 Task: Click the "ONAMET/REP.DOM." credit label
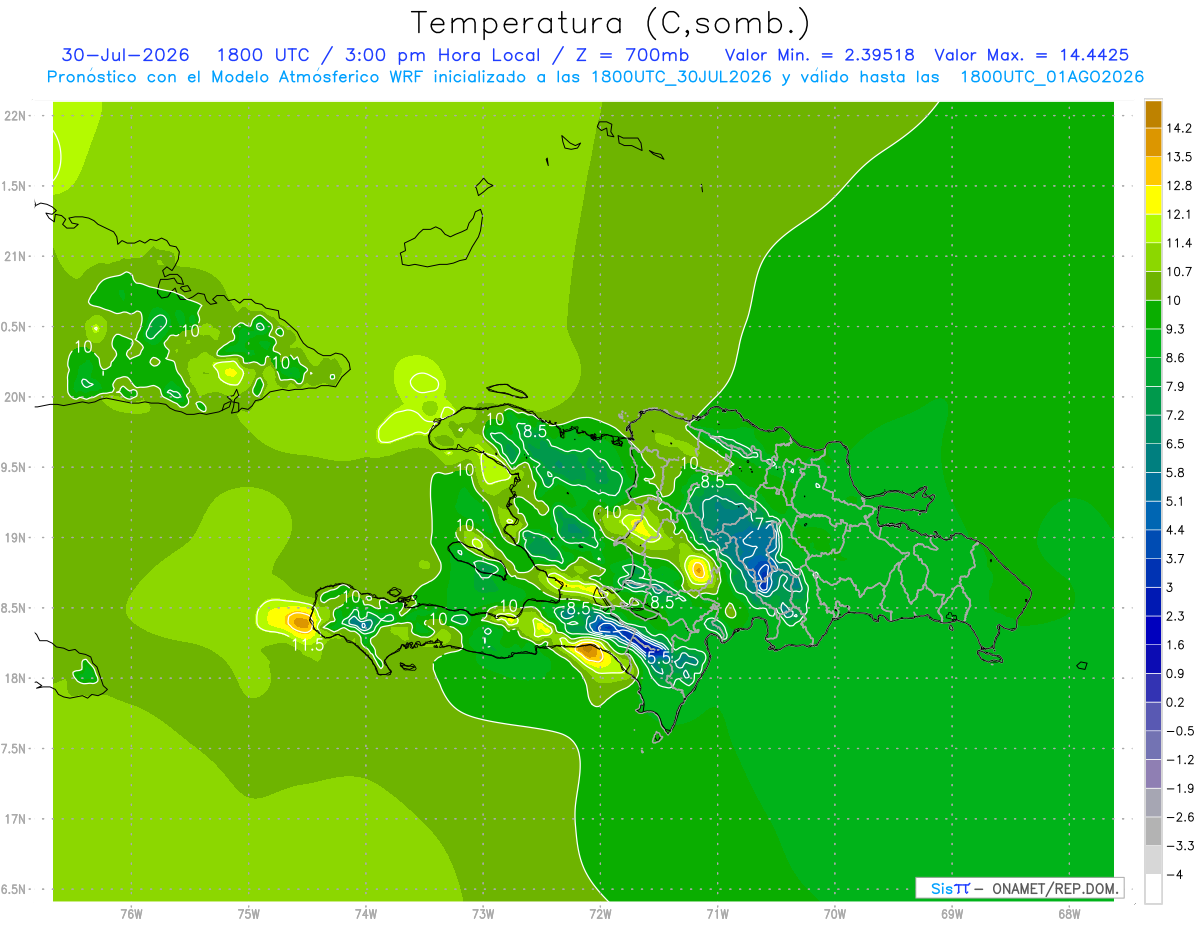(1056, 888)
